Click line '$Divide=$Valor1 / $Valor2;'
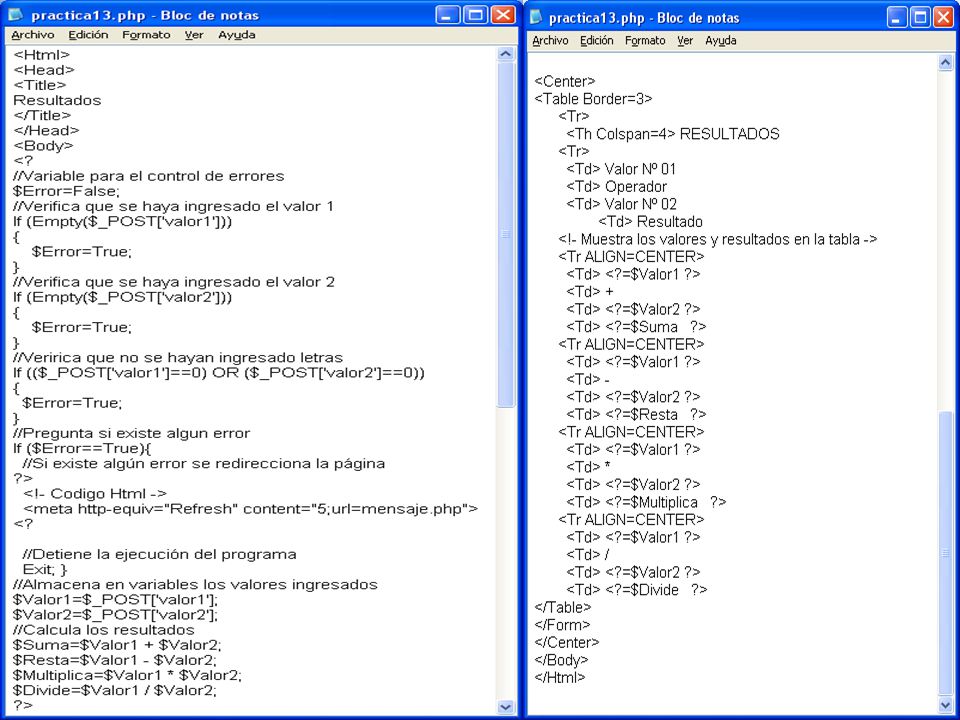Image resolution: width=960 pixels, height=720 pixels. tap(114, 691)
